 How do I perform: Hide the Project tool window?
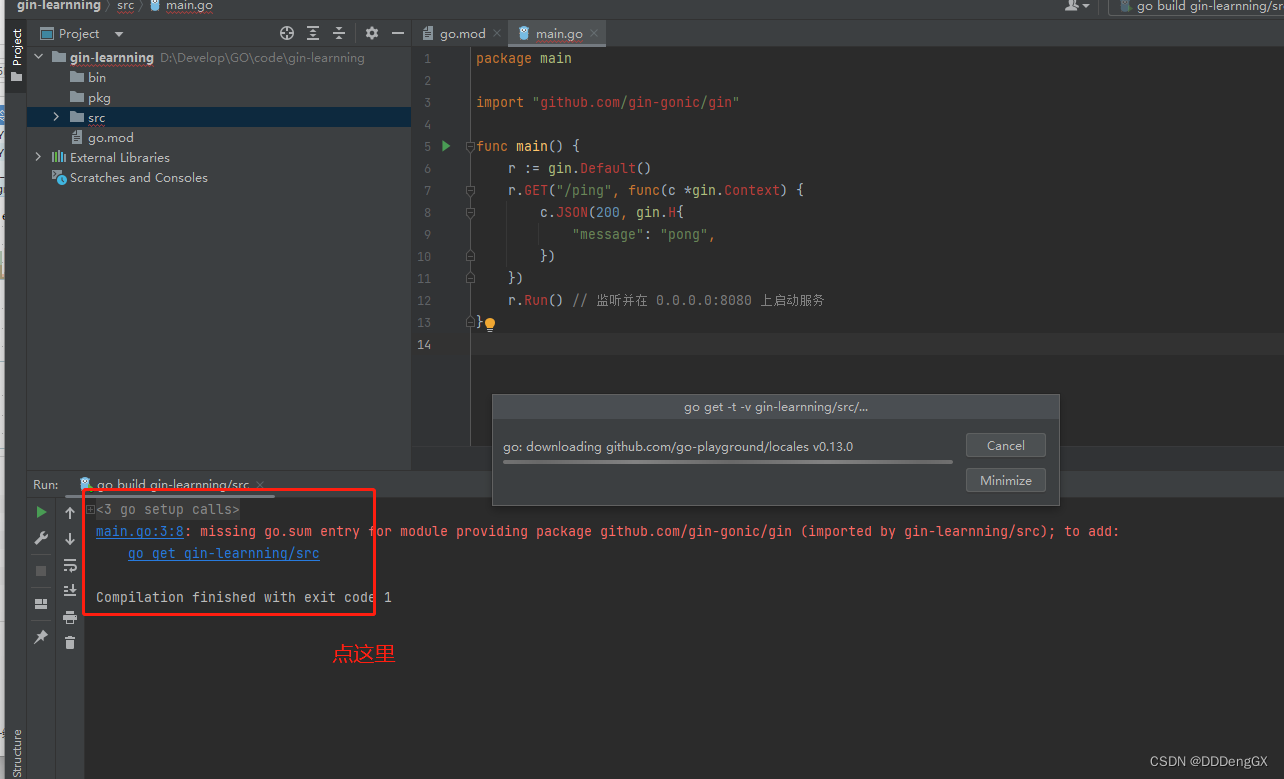point(397,33)
